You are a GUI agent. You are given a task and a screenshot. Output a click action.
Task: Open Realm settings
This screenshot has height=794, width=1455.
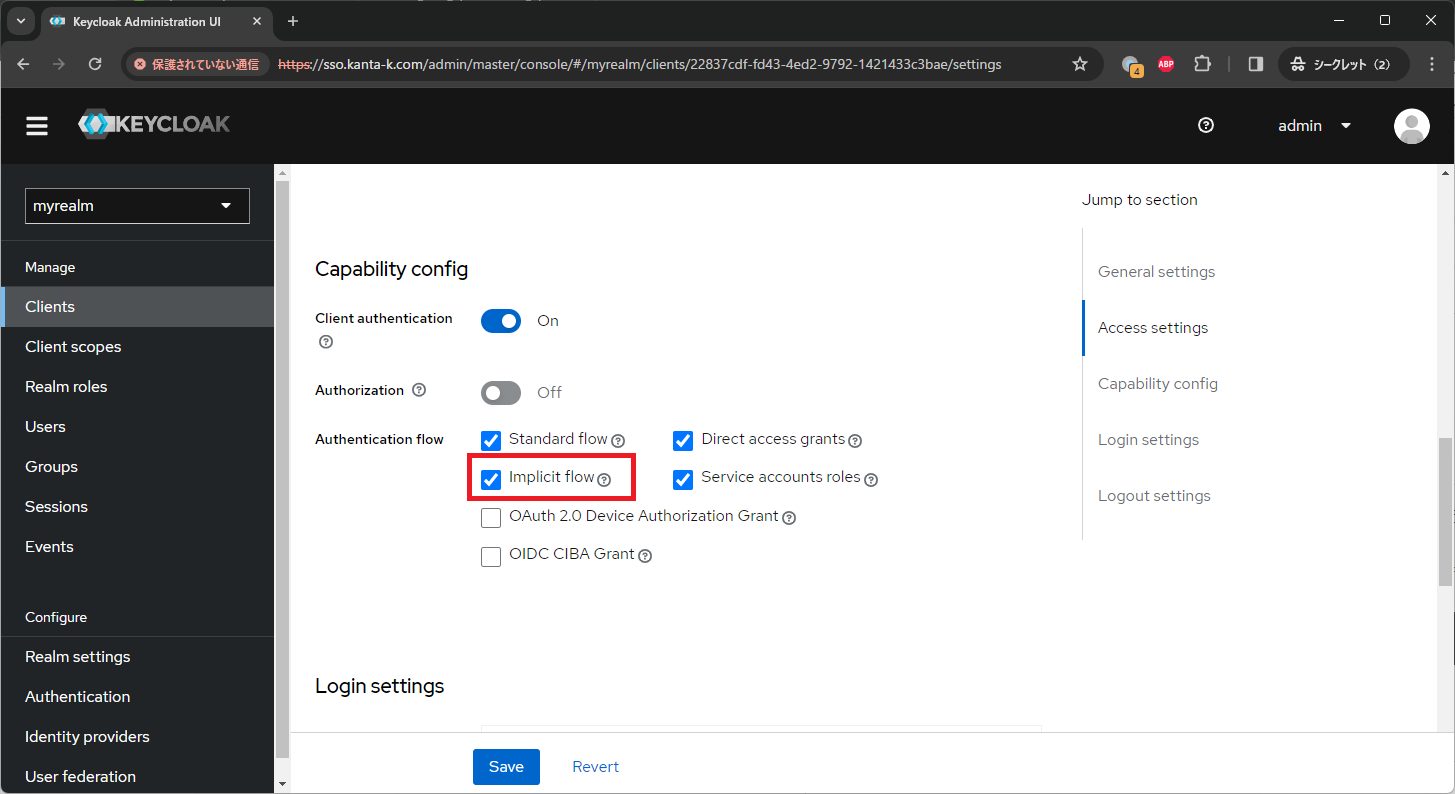pyautogui.click(x=137, y=657)
